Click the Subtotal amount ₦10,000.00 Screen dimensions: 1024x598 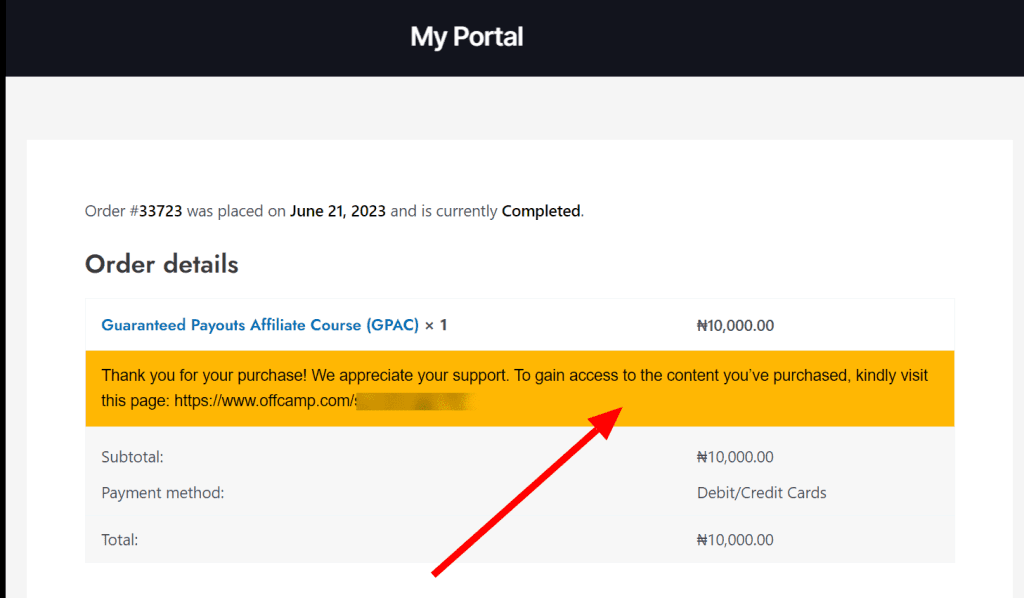[735, 457]
